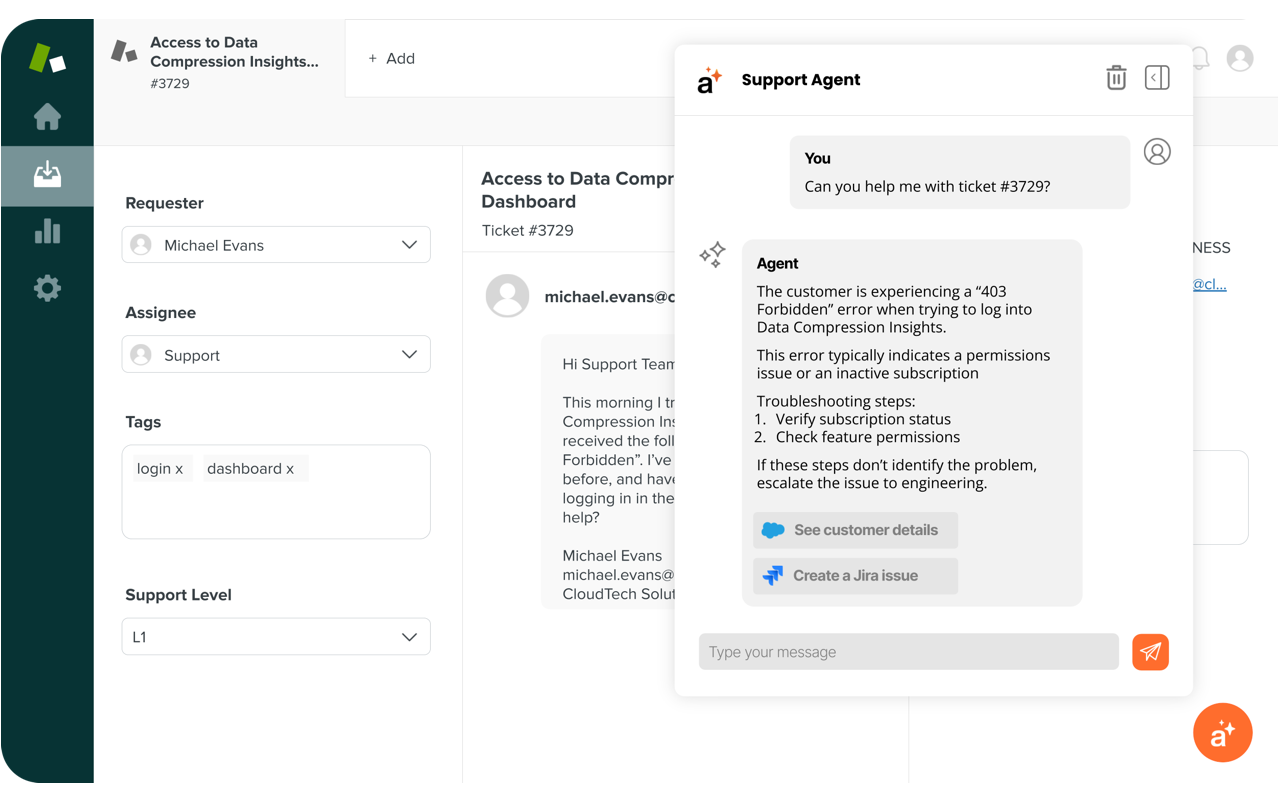
Task: Click the + Add tab button
Action: (391, 59)
